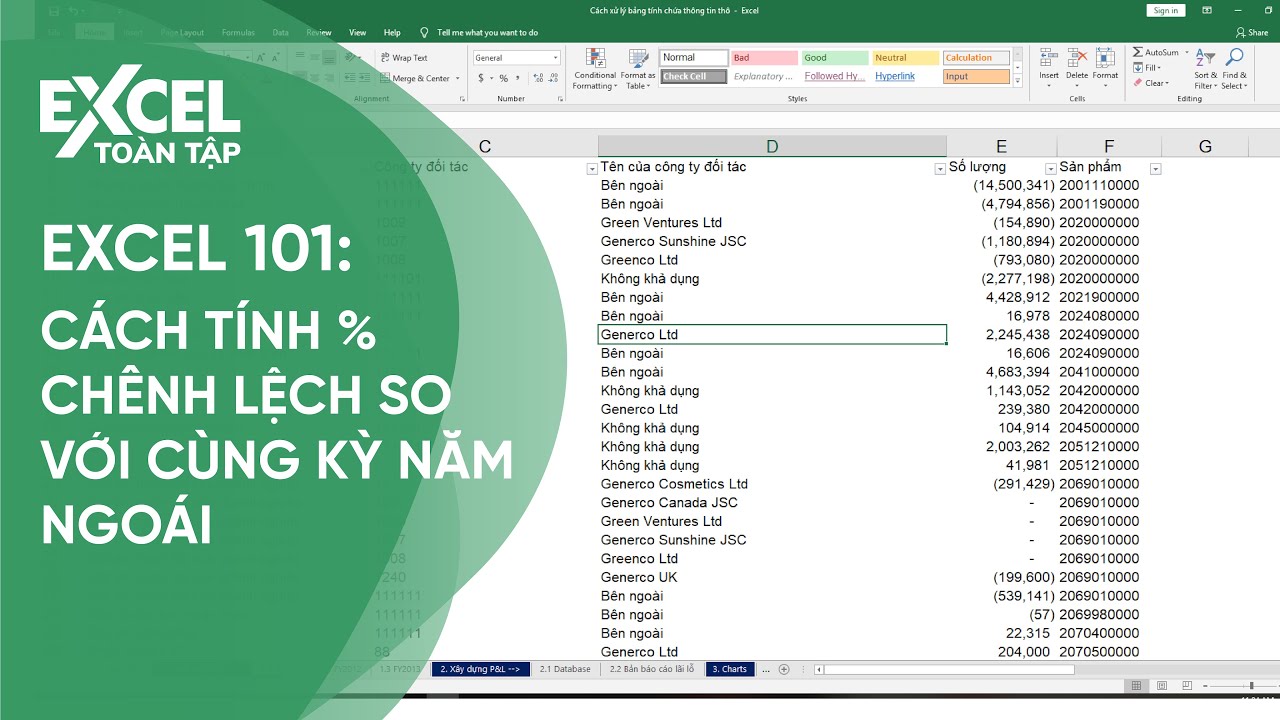This screenshot has width=1280, height=720.
Task: Click the Fill down icon
Action: (x=1138, y=68)
